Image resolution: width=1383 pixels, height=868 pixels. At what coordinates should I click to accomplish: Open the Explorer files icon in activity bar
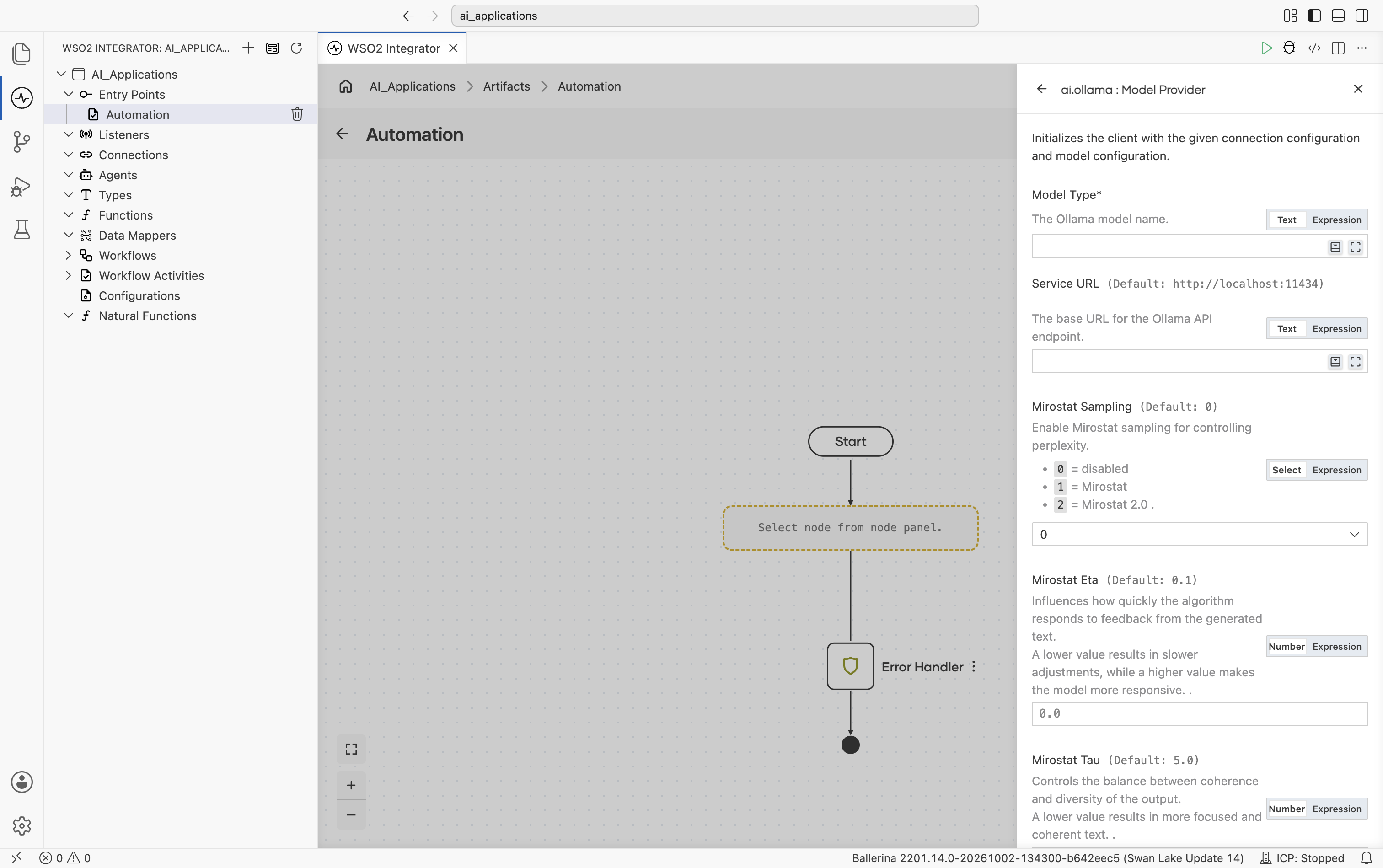pyautogui.click(x=22, y=54)
